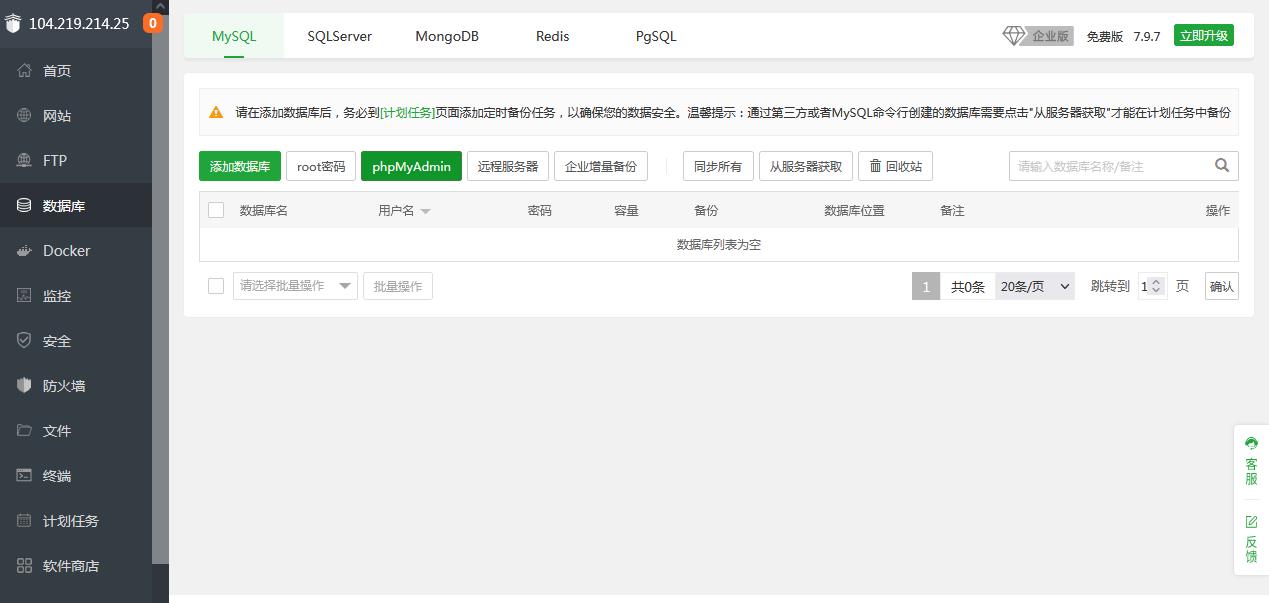1269x603 pixels.
Task: Select all databases with header checkbox
Action: click(216, 210)
